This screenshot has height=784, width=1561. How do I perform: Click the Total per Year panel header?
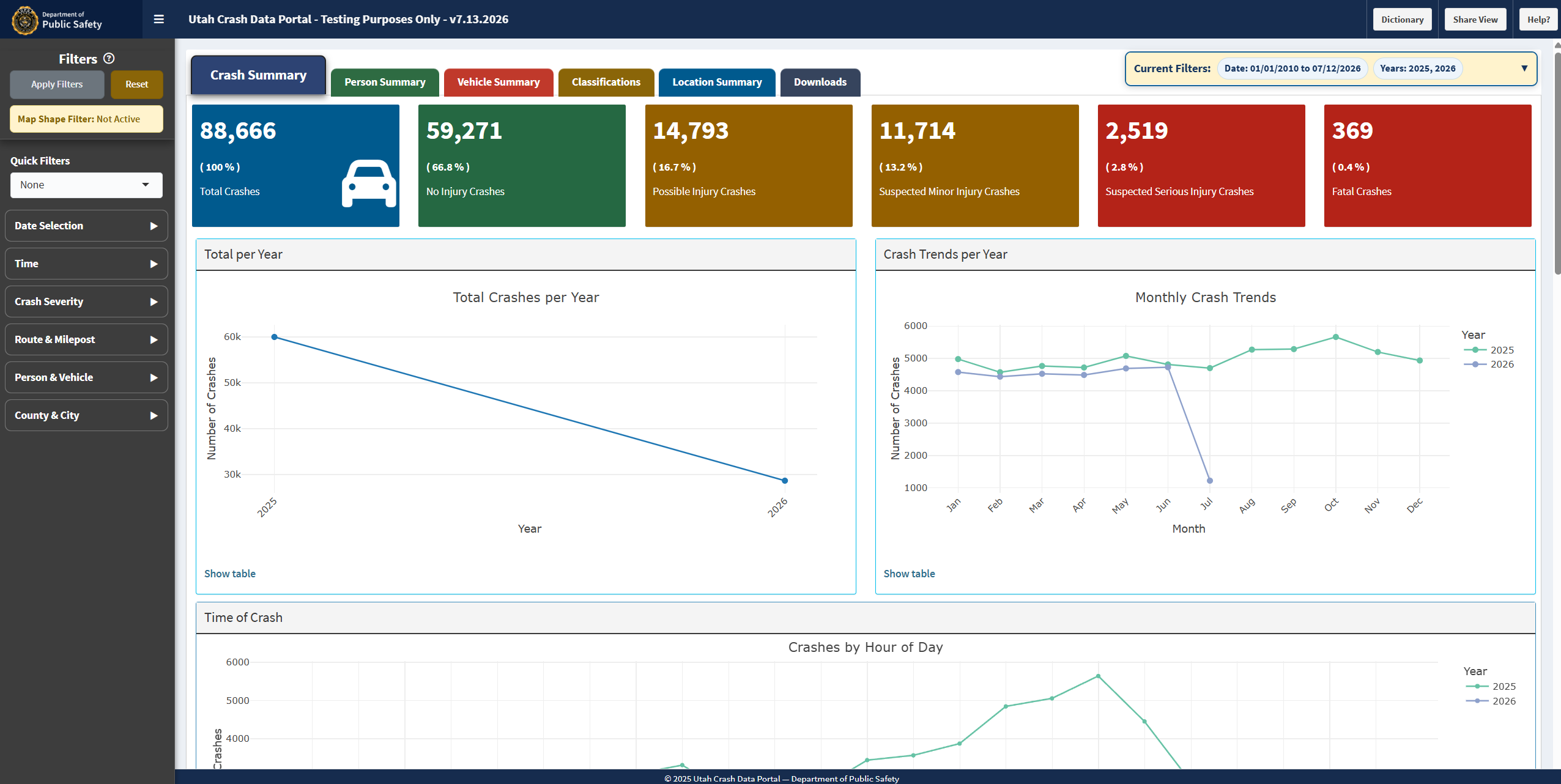click(525, 254)
